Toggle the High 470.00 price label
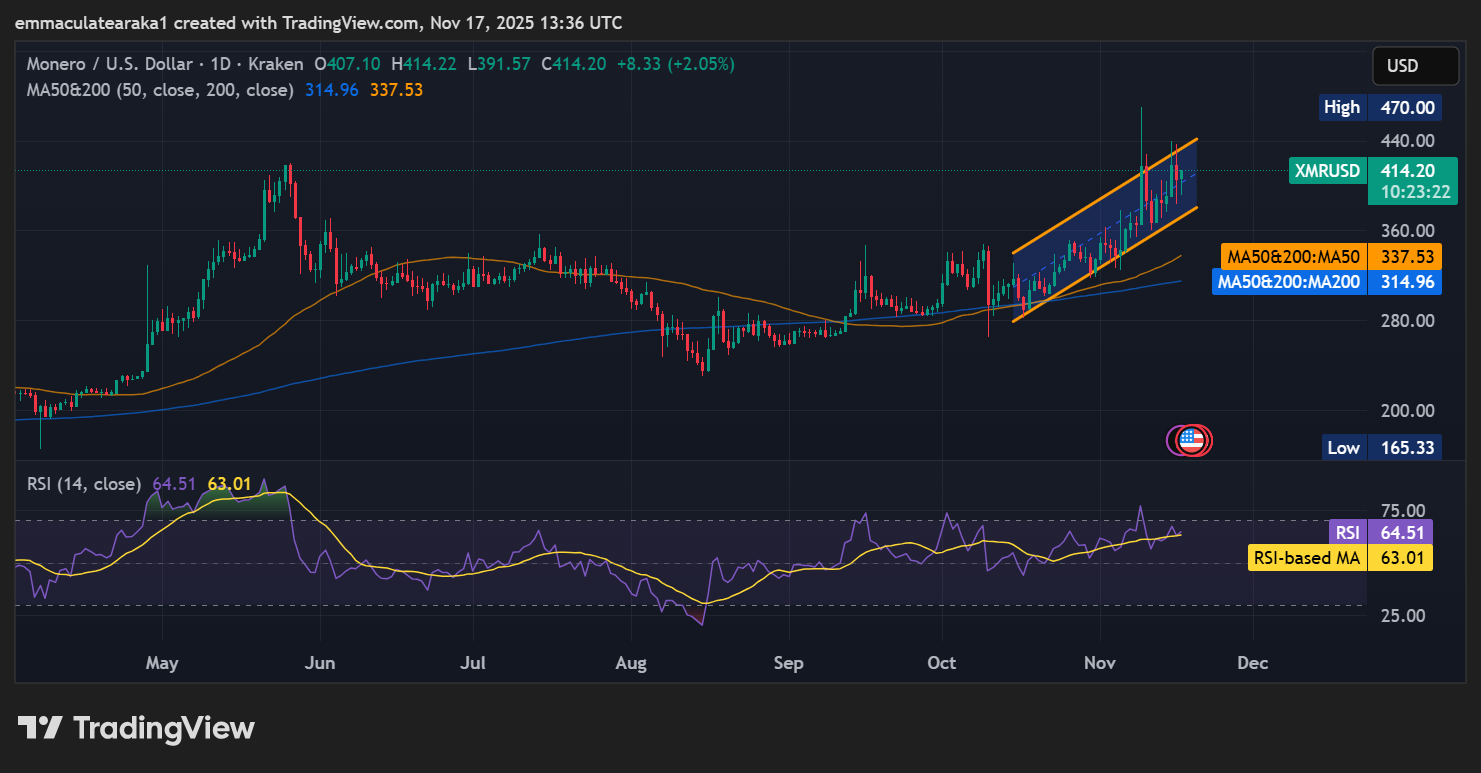Image resolution: width=1481 pixels, height=773 pixels. (1382, 107)
